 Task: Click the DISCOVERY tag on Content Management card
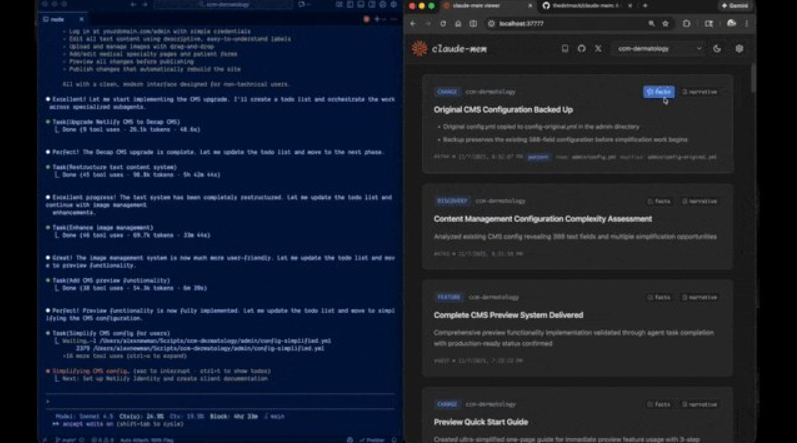coord(452,201)
